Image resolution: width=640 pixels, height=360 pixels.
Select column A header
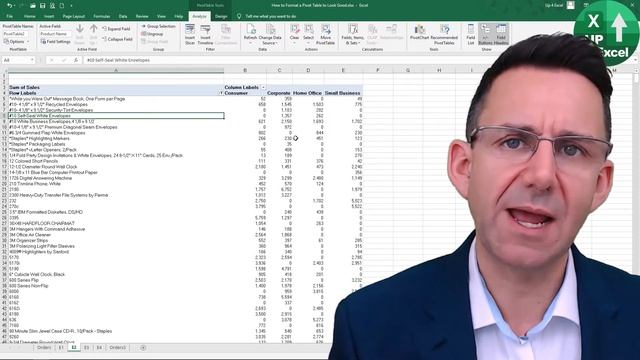tap(116, 71)
